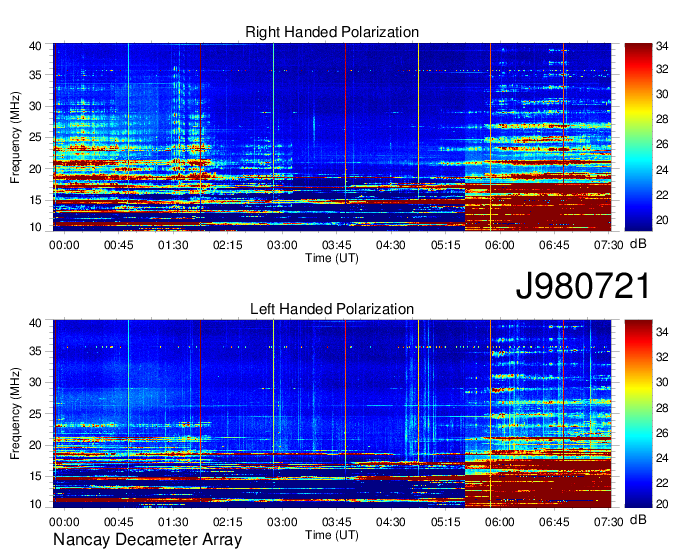The width and height of the screenshot is (680, 552).
Task: Click time tick '00:00' on Left Handed plot
Action: [64, 522]
